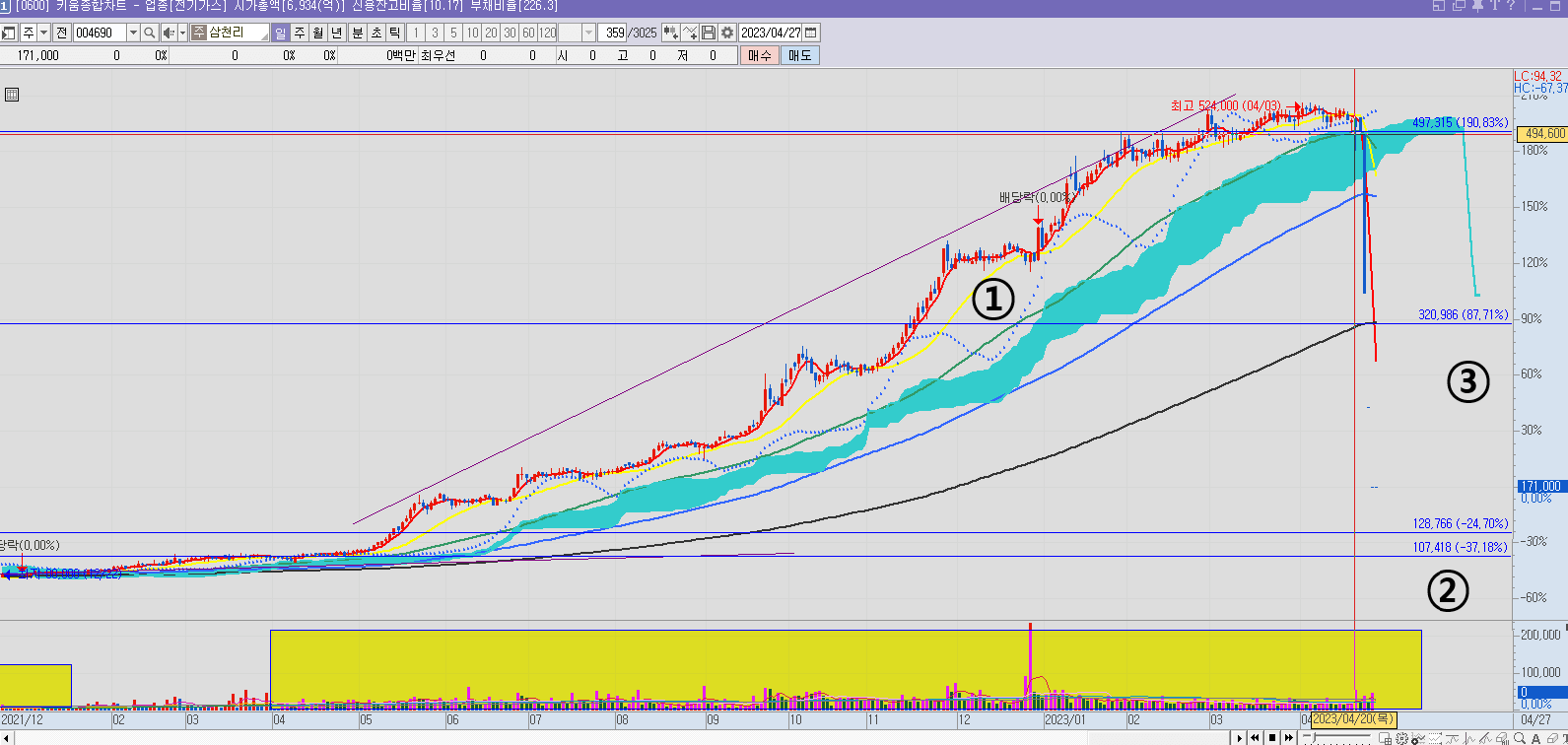1568x745 pixels.
Task: Click the 삼천리 stock name field
Action: (229, 33)
